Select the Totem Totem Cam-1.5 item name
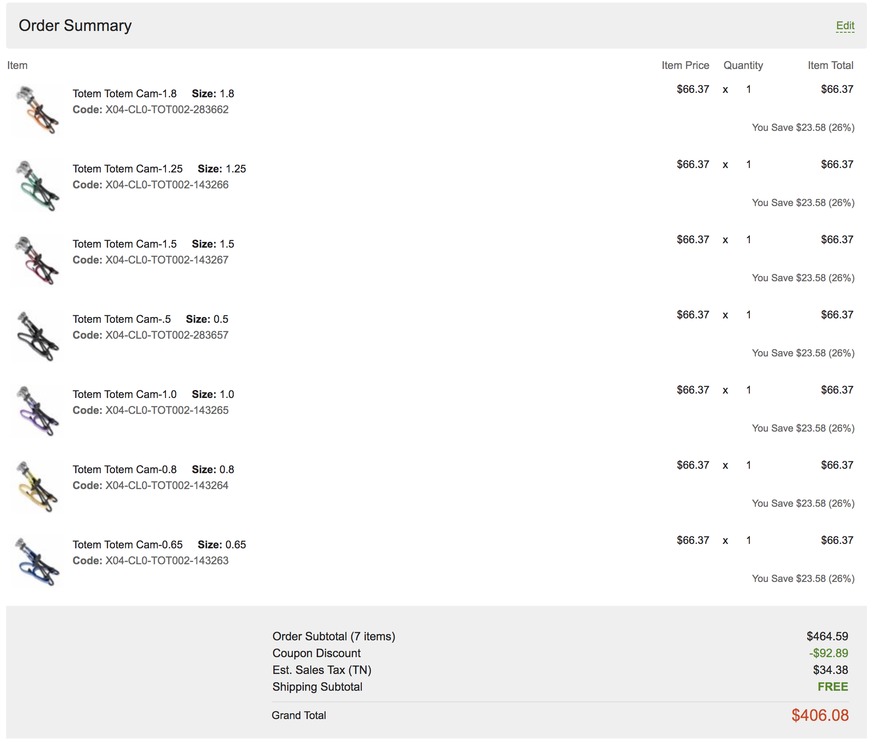 click(x=125, y=244)
